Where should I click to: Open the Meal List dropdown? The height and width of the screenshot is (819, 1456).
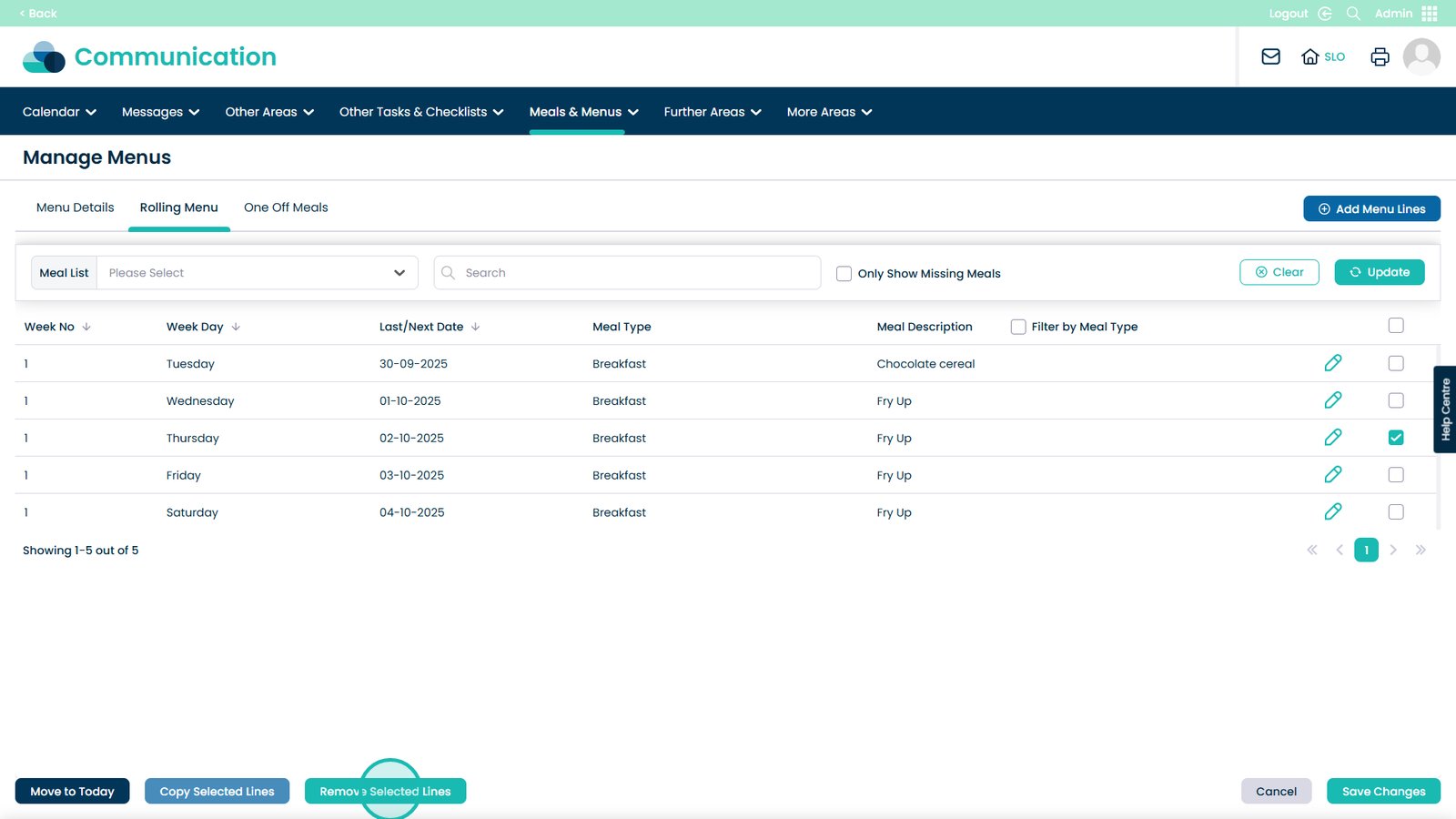pos(257,273)
